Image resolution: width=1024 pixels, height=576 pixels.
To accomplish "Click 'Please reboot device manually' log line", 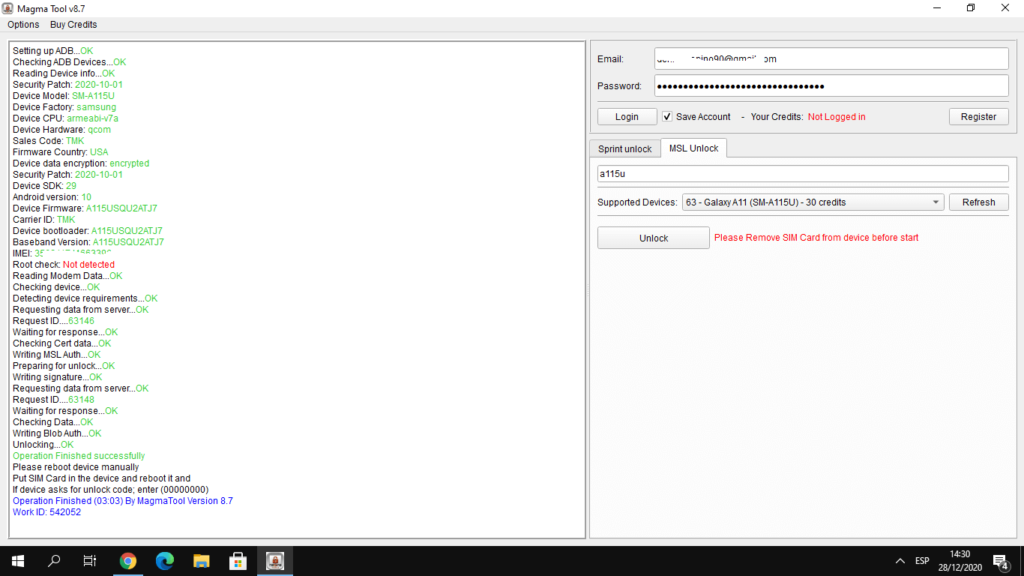I will coord(76,467).
